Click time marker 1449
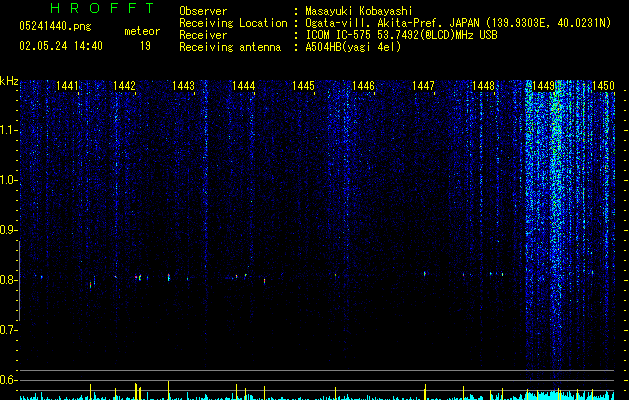 point(544,86)
